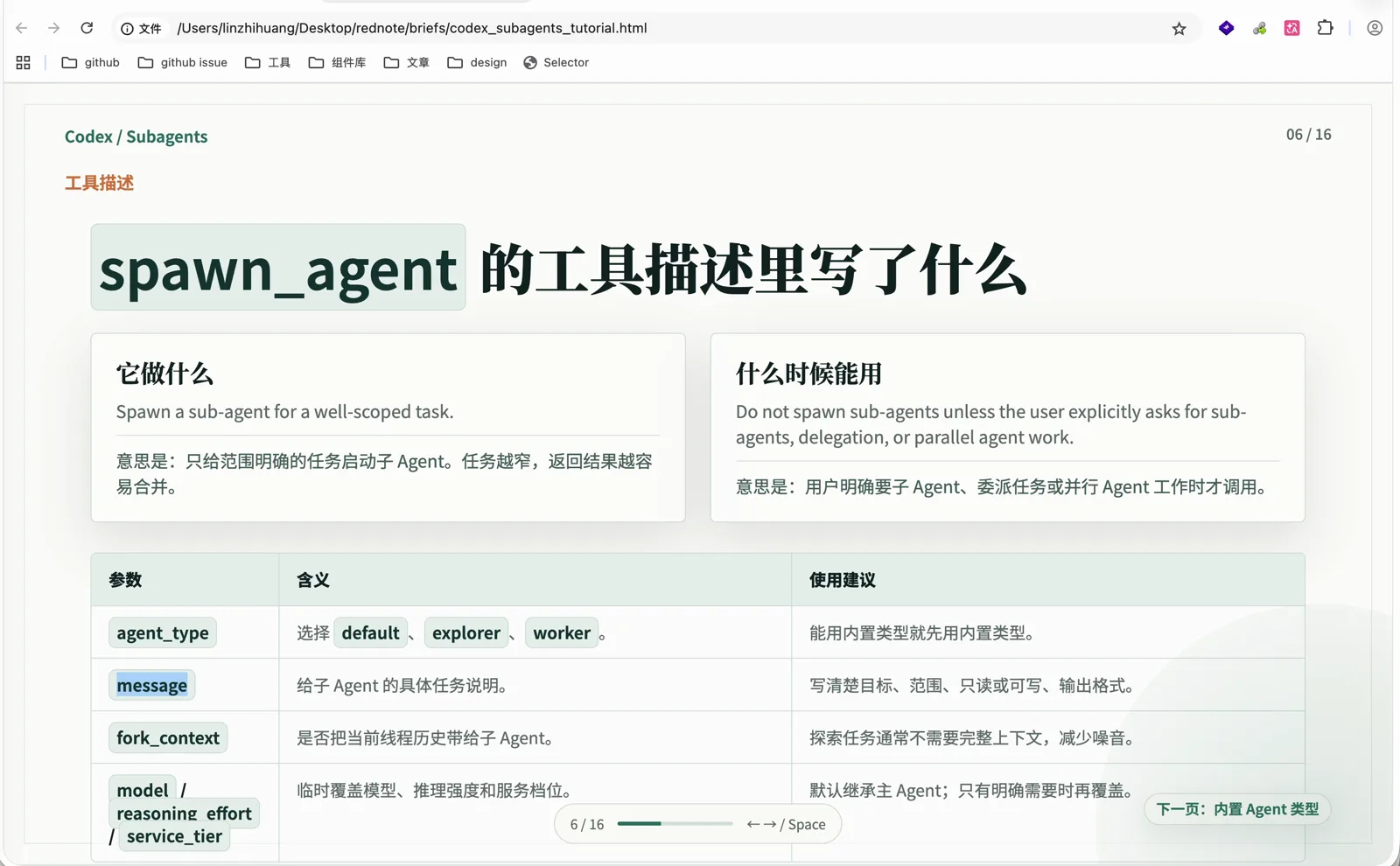Open the extensions puzzle icon
The image size is (1400, 866).
click(x=1325, y=28)
